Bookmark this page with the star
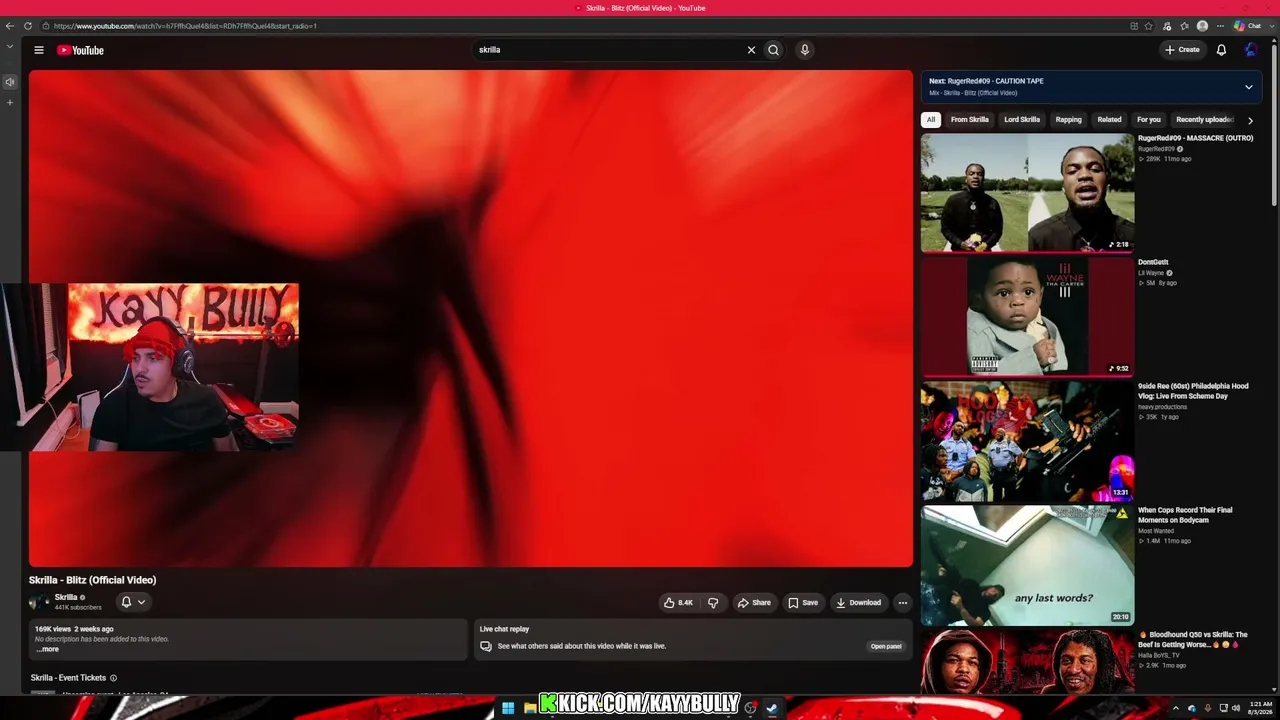Screen dimensions: 1280x720 (x=1149, y=26)
